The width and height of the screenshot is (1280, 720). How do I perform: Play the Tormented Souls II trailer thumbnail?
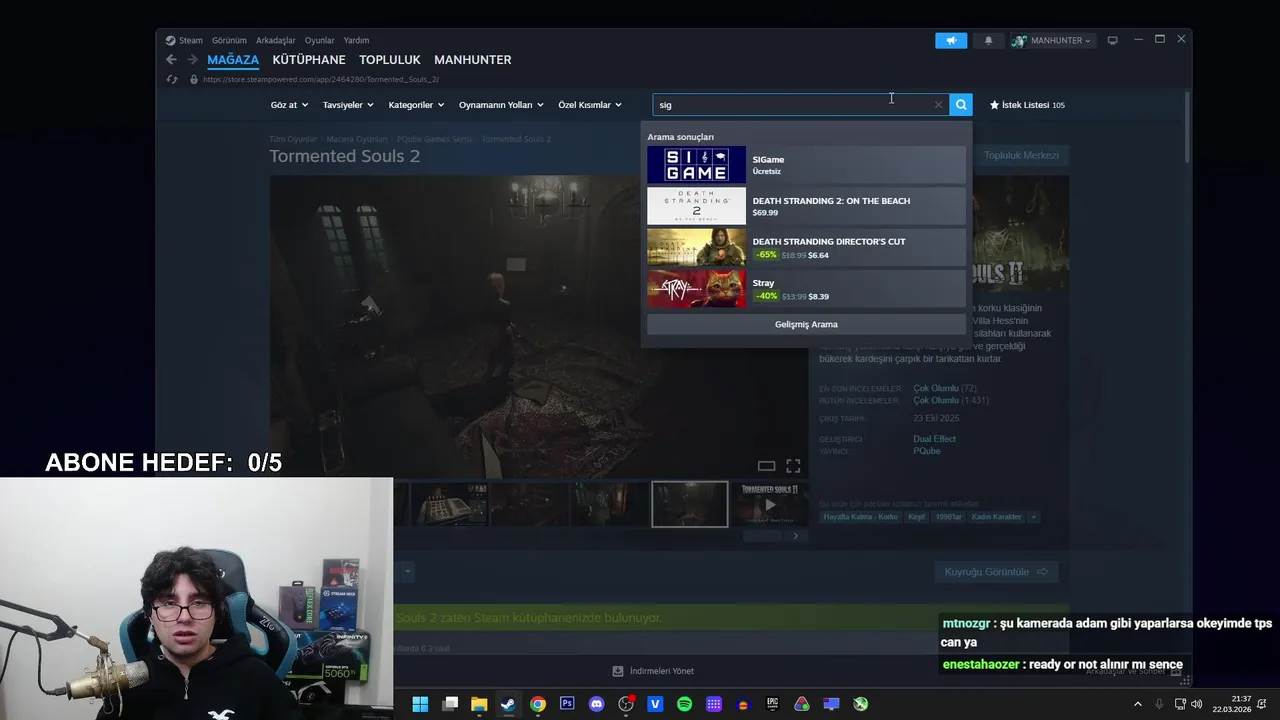[770, 504]
